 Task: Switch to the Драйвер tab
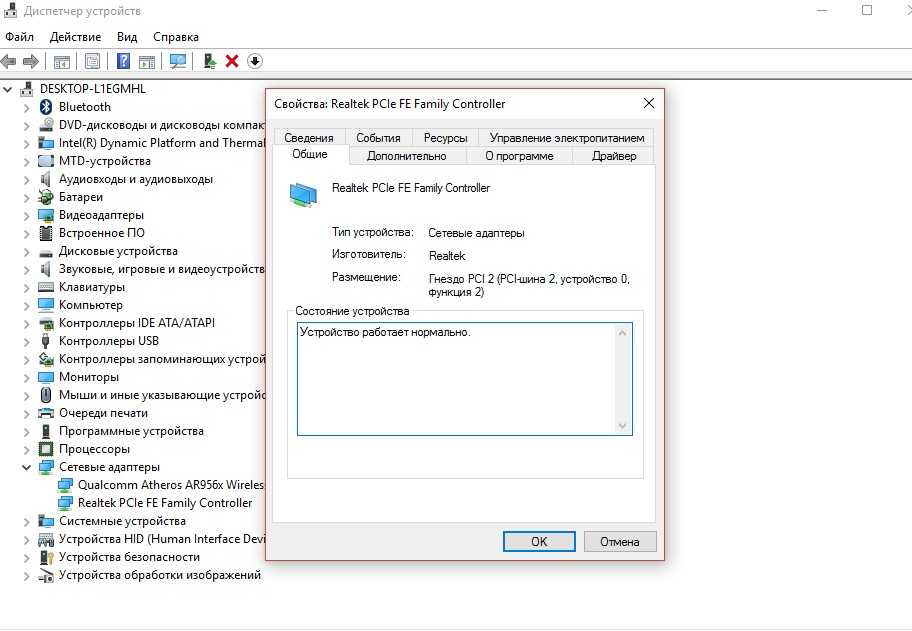click(614, 156)
